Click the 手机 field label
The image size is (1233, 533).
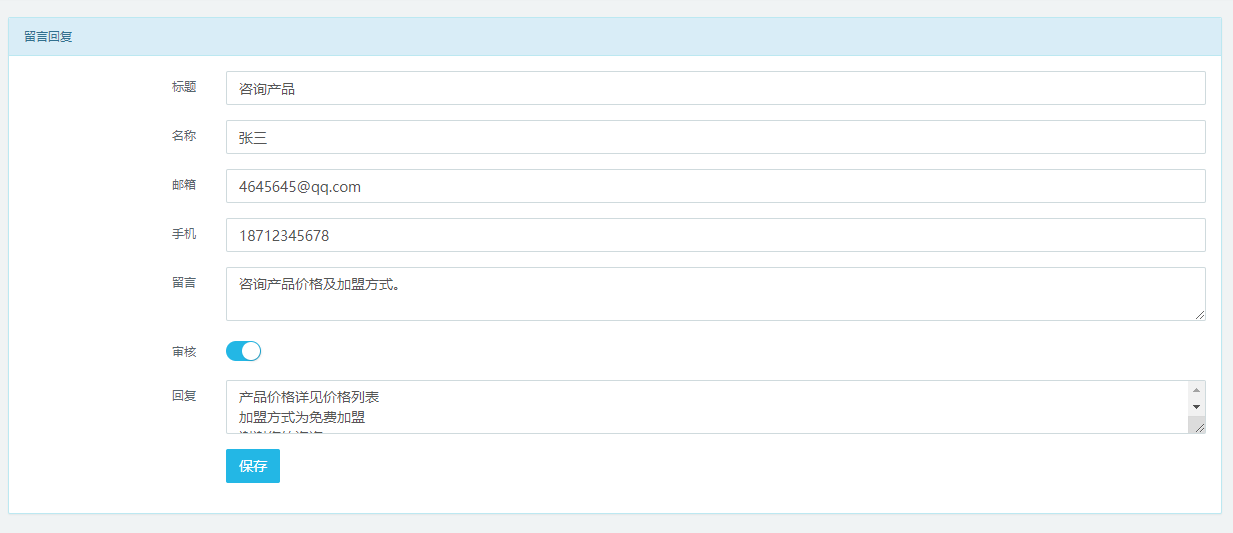184,234
